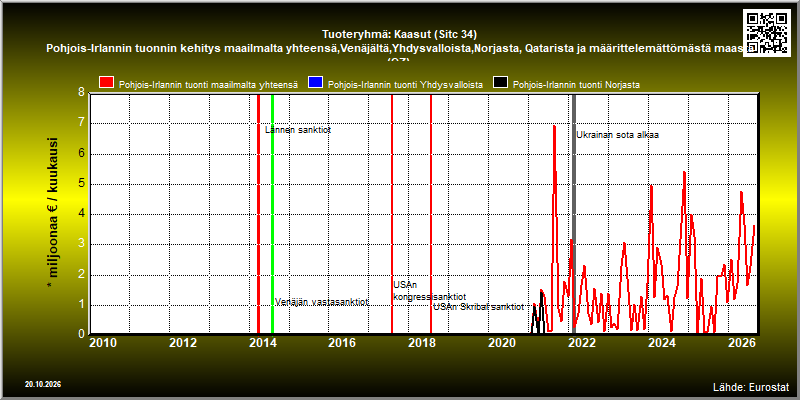The width and height of the screenshot is (800, 400).
Task: Click the x-axis label 2024
Action: point(661,343)
